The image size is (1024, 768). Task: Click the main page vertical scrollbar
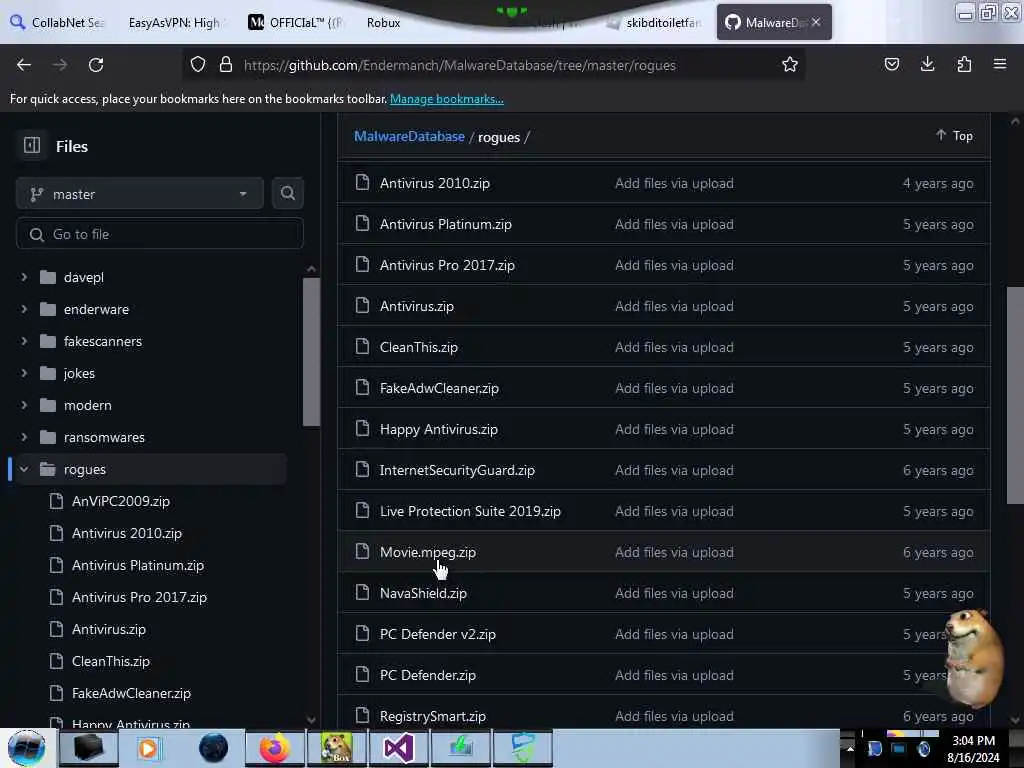click(1015, 396)
